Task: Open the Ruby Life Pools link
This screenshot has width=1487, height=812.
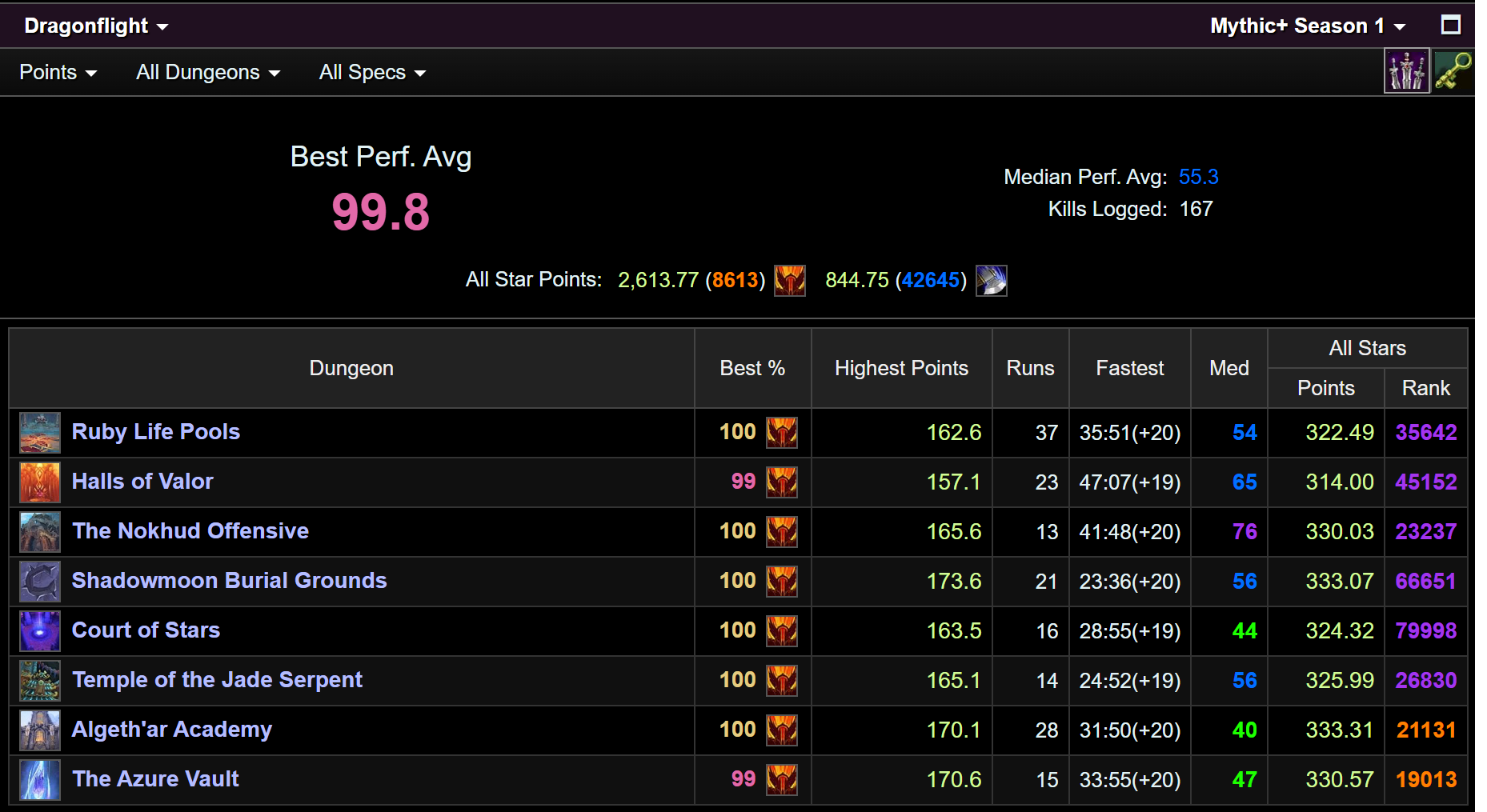Action: (156, 432)
